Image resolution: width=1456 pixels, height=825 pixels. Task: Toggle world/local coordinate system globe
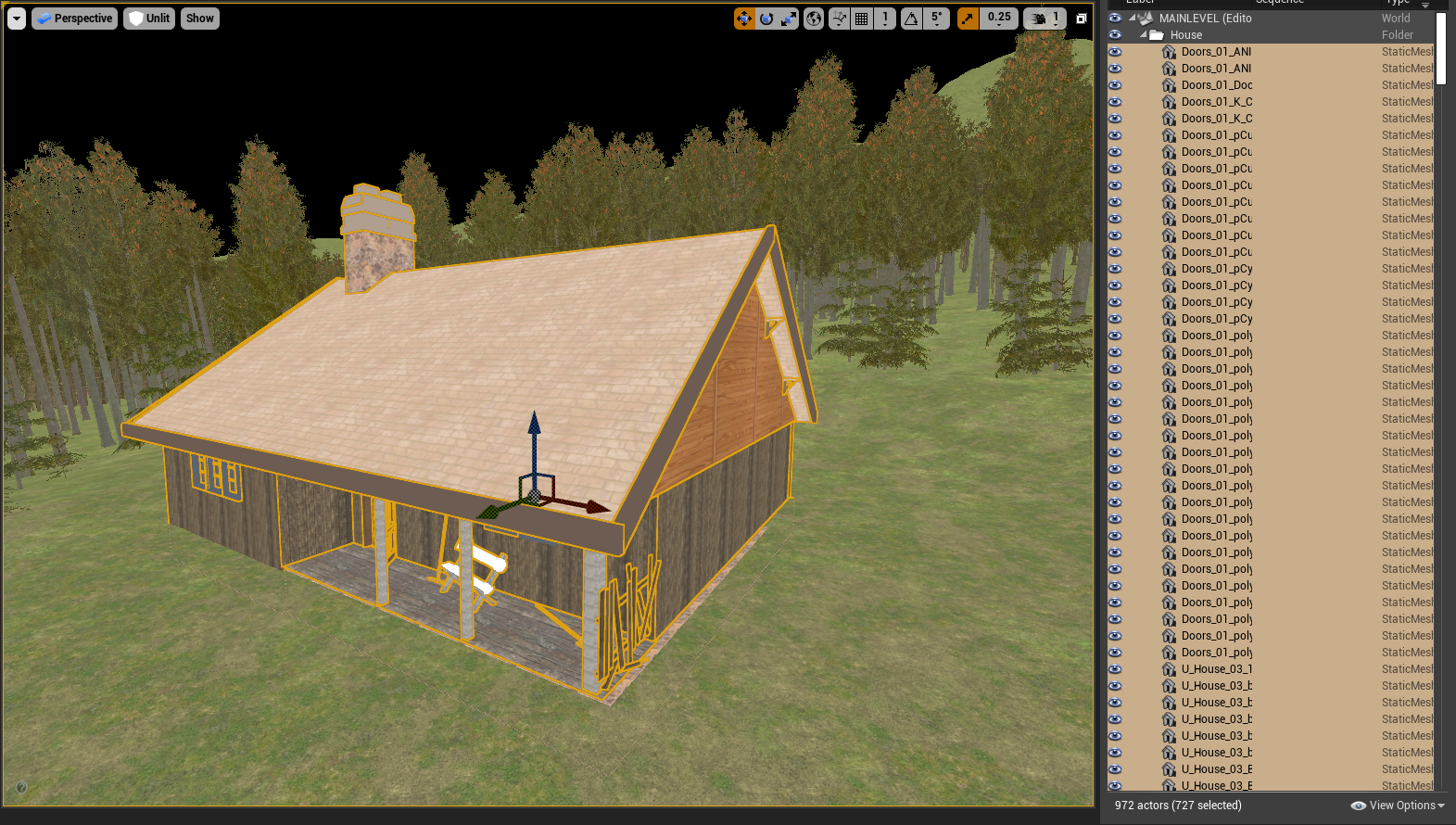tap(814, 19)
